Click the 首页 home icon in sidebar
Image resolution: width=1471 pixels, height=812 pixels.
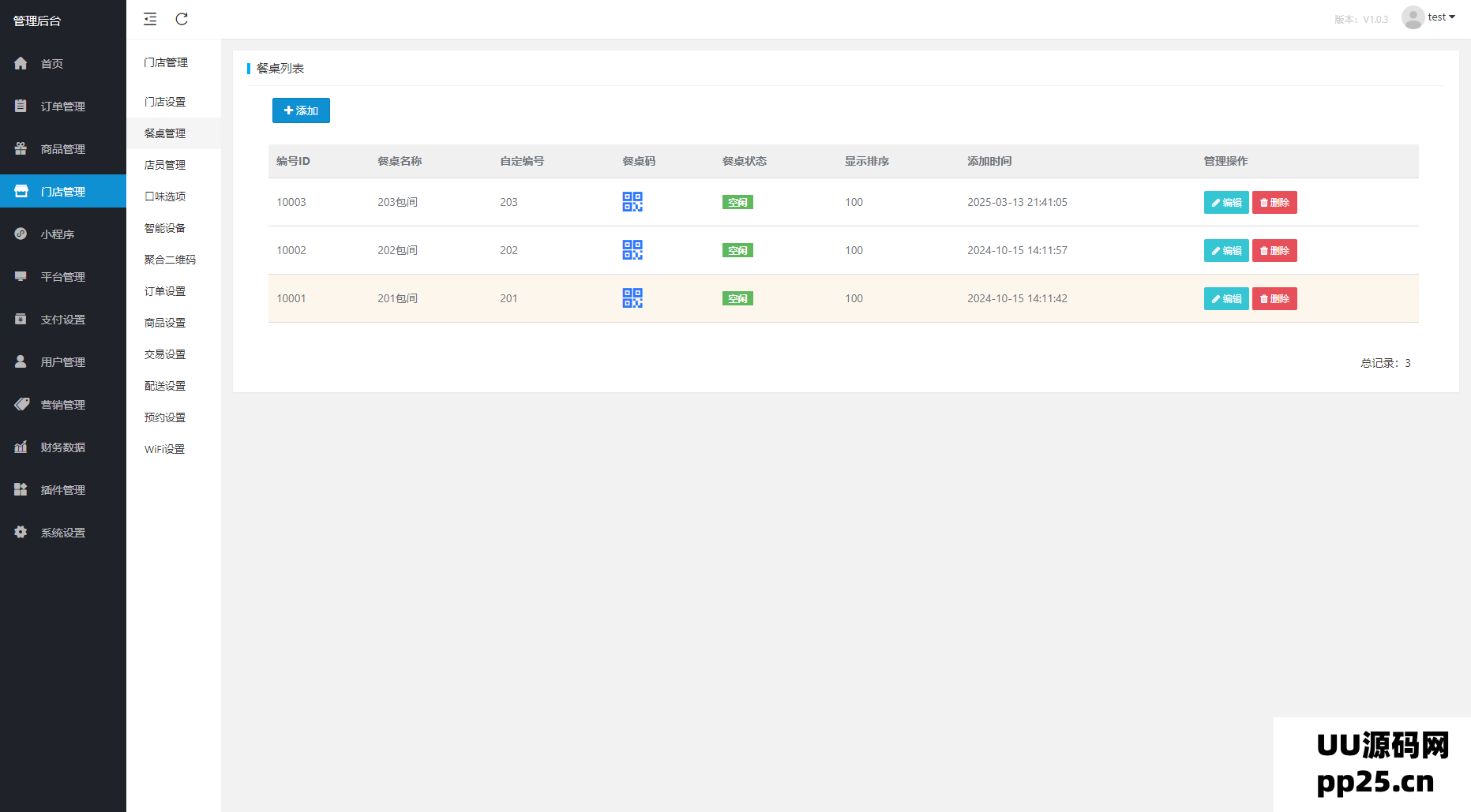click(21, 63)
